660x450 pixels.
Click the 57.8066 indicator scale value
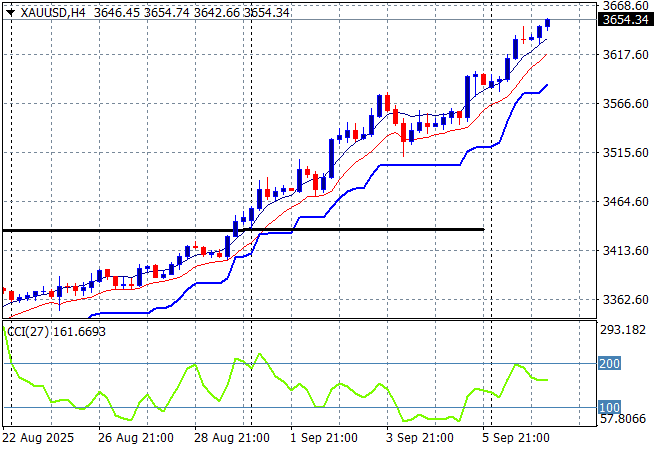point(623,419)
